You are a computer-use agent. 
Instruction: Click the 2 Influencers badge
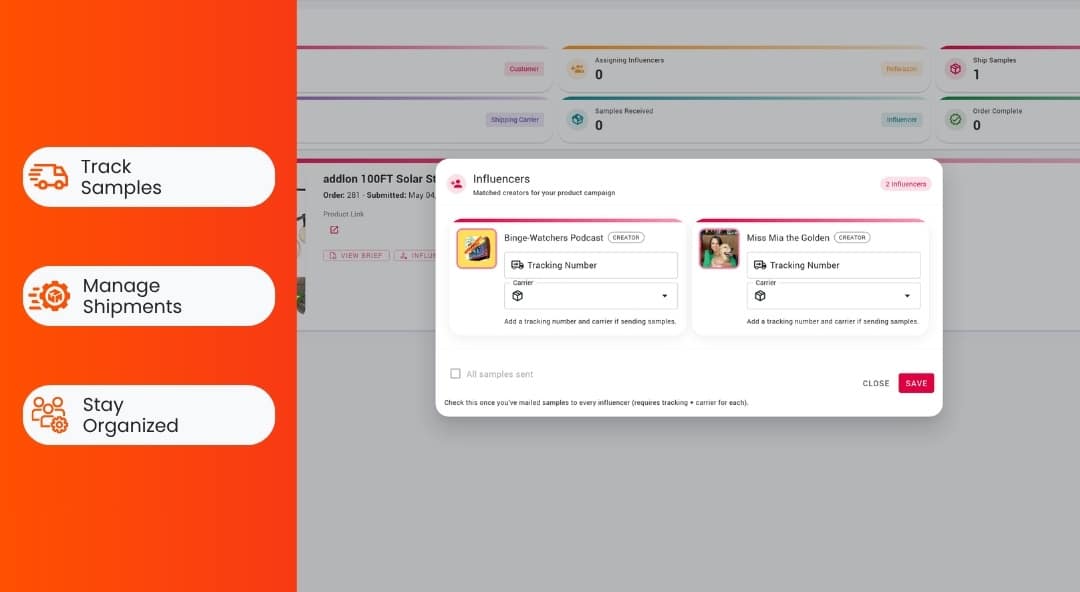[905, 184]
